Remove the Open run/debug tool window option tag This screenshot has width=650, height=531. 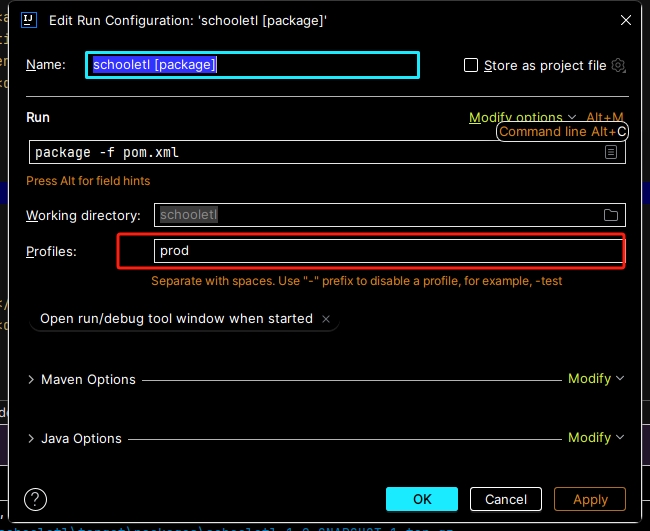tap(324, 319)
